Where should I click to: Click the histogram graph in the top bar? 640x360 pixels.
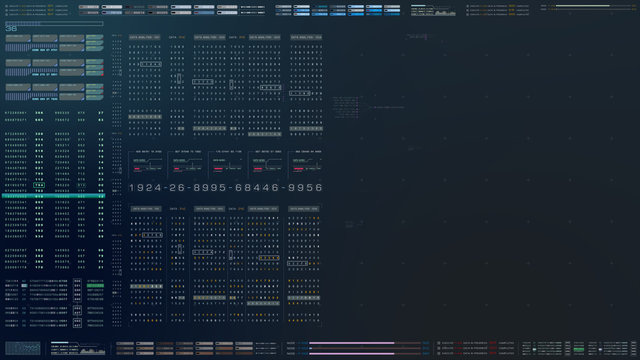click(445, 13)
